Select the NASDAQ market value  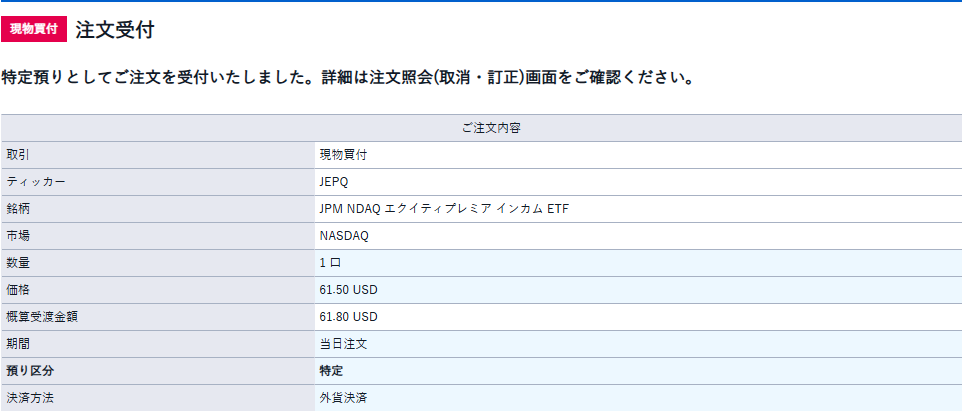344,236
